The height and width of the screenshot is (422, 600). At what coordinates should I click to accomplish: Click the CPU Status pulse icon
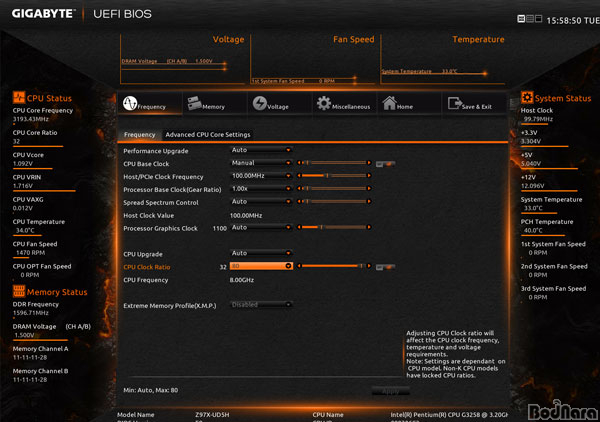point(18,97)
